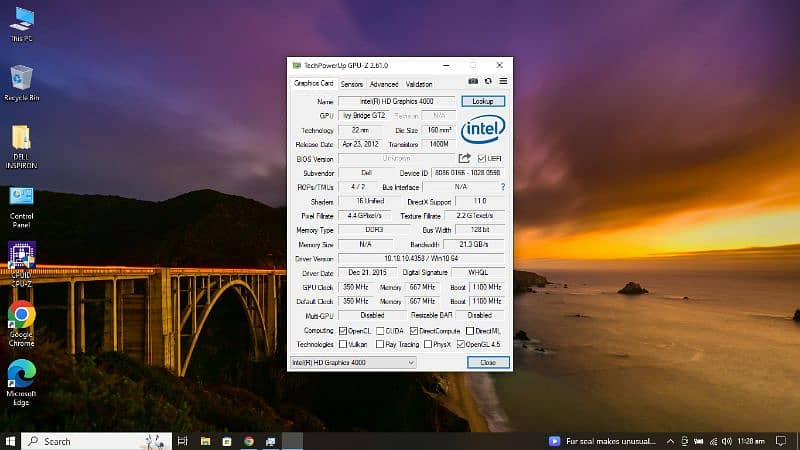The width and height of the screenshot is (800, 450).
Task: Expand the GPU selection dropdown
Action: tap(352, 362)
